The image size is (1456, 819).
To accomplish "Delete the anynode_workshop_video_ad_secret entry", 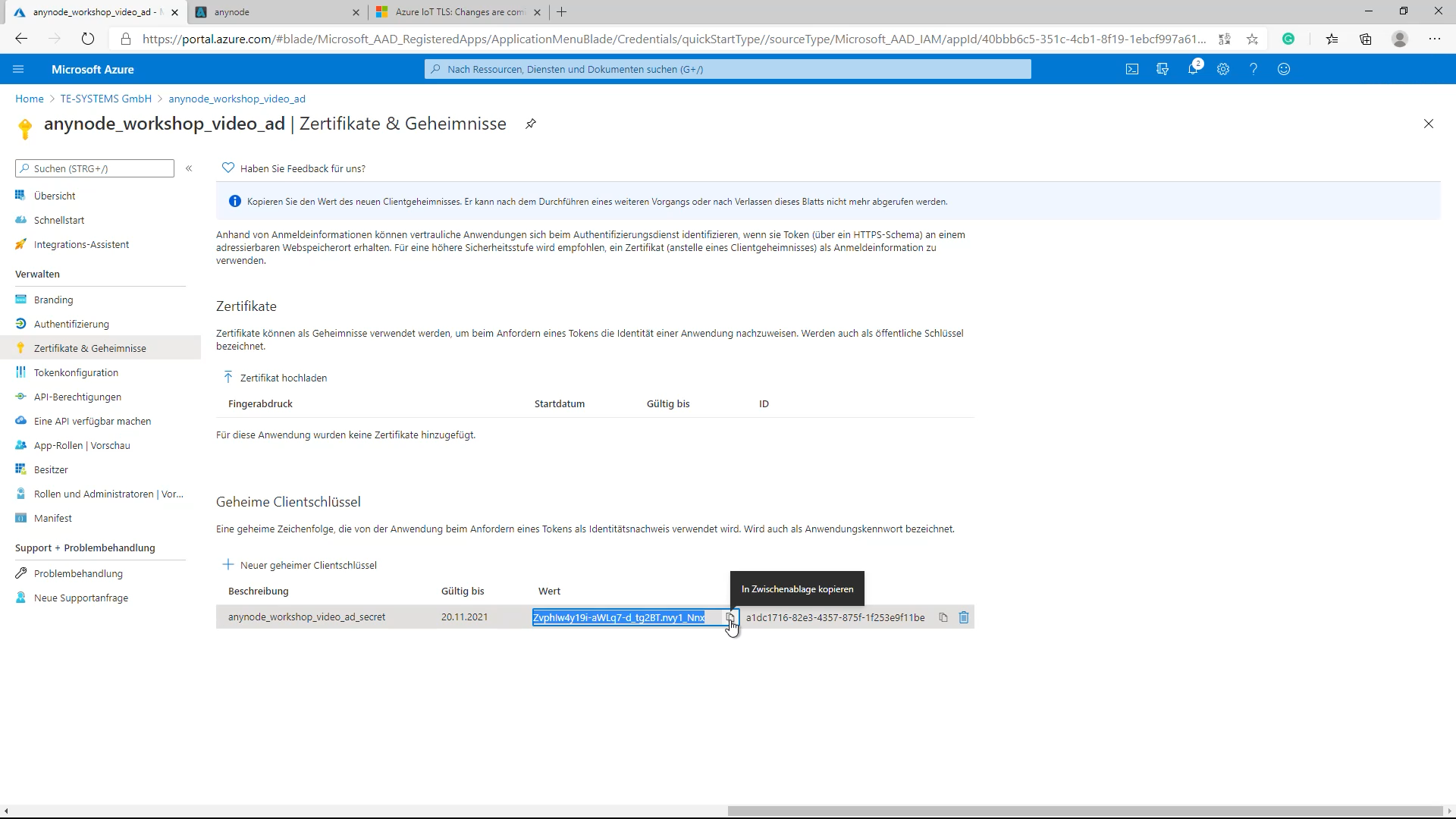I will coord(964,617).
